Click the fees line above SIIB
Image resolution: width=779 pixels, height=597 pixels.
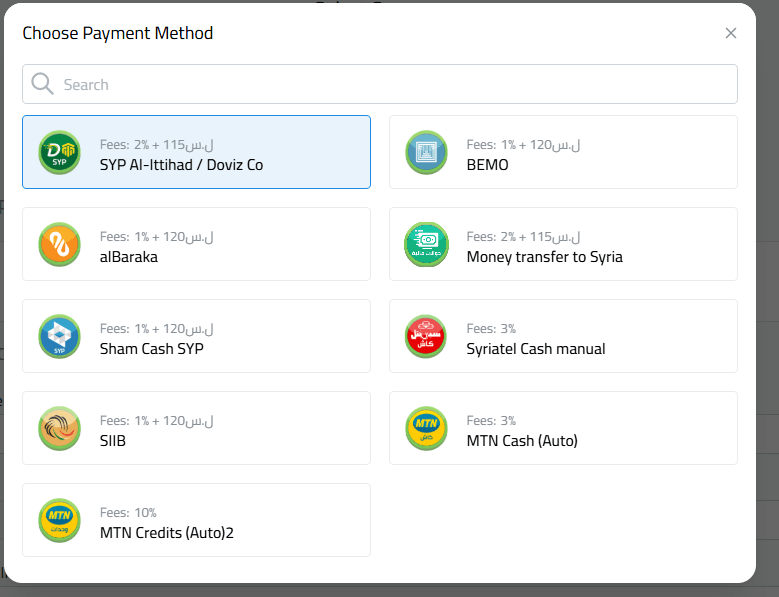click(x=156, y=421)
